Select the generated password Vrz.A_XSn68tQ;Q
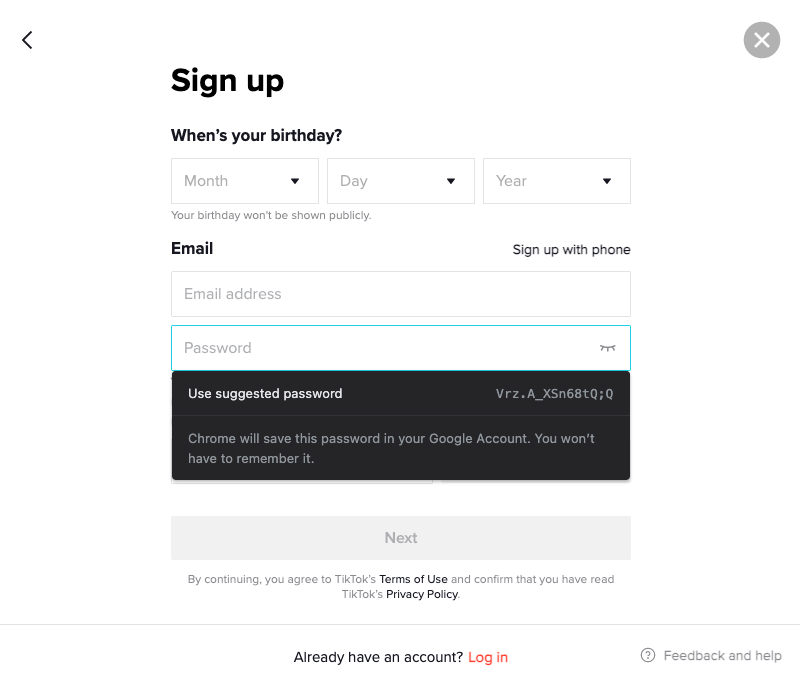 pyautogui.click(x=555, y=394)
